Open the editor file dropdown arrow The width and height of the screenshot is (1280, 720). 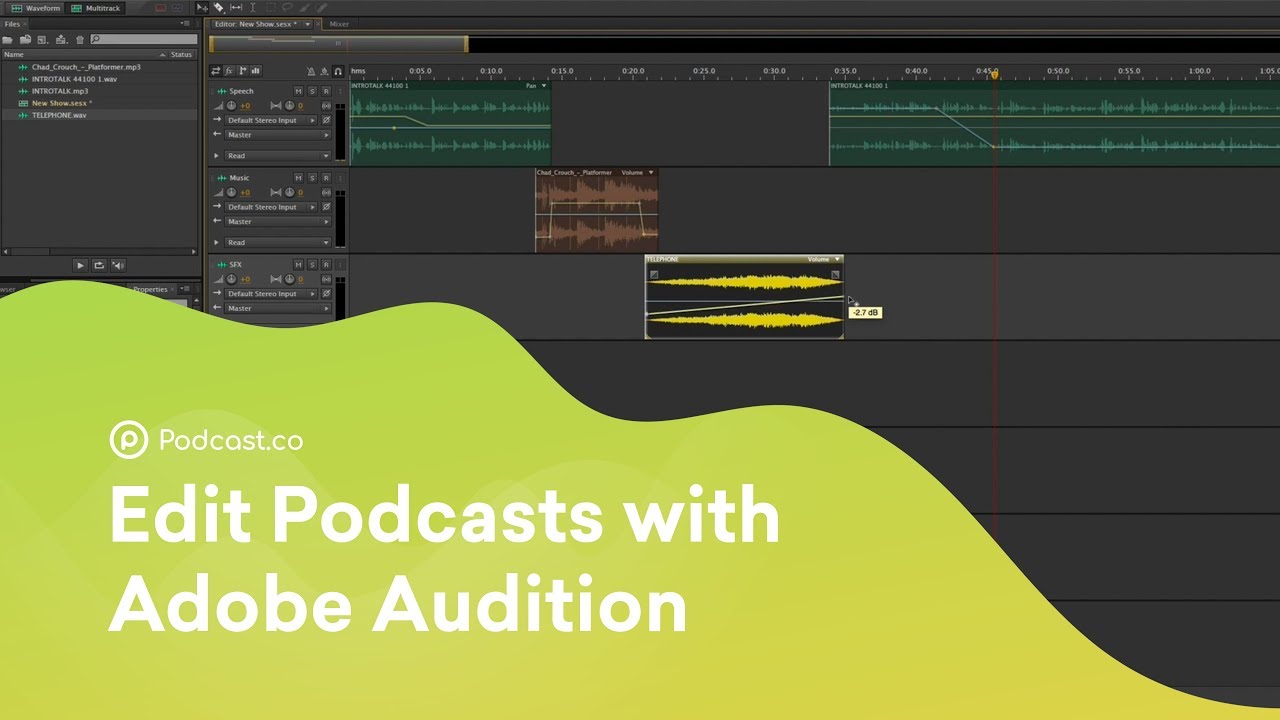tap(309, 24)
